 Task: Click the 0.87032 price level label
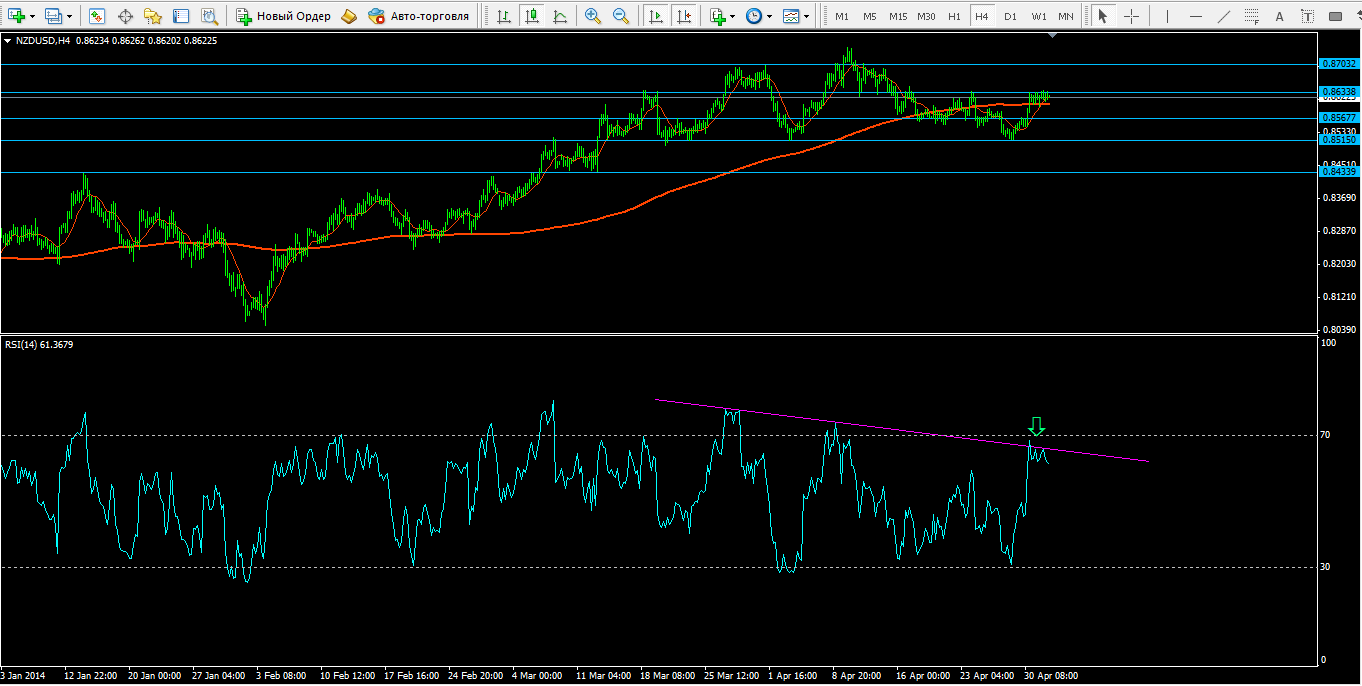(x=1337, y=63)
